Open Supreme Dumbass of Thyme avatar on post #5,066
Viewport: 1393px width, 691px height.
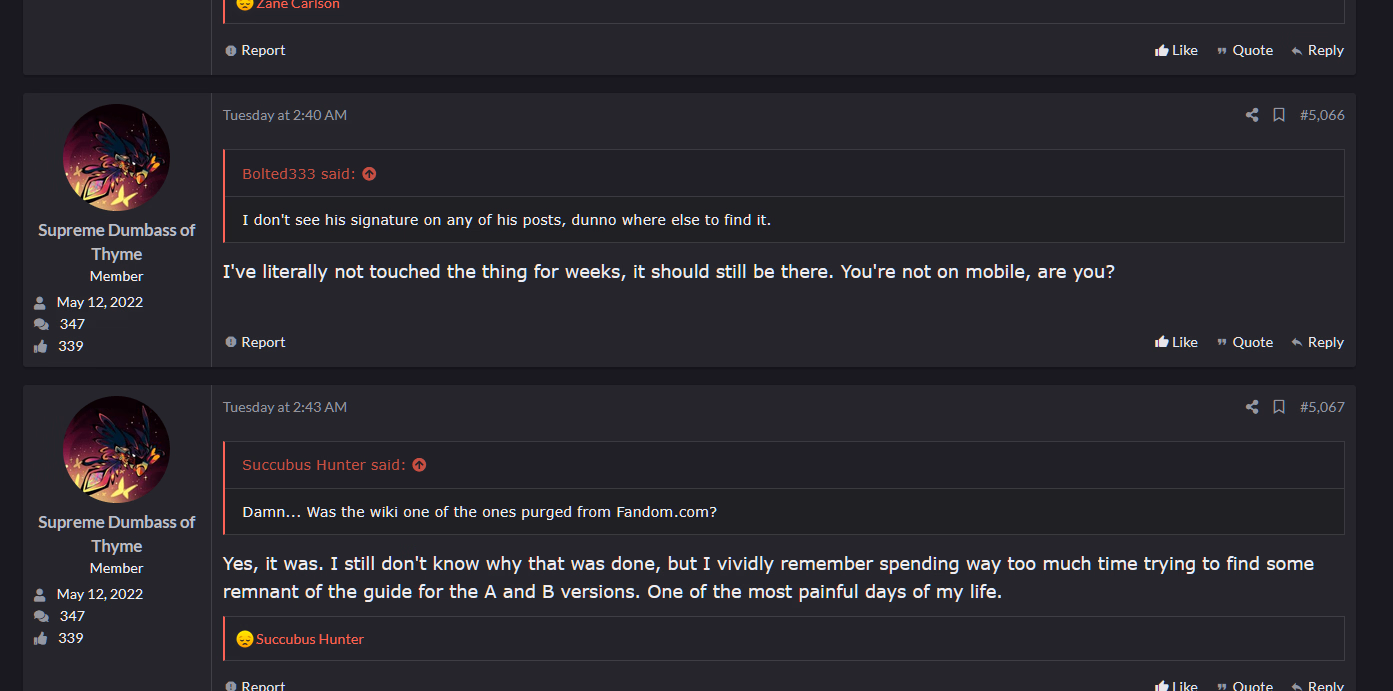tap(116, 157)
